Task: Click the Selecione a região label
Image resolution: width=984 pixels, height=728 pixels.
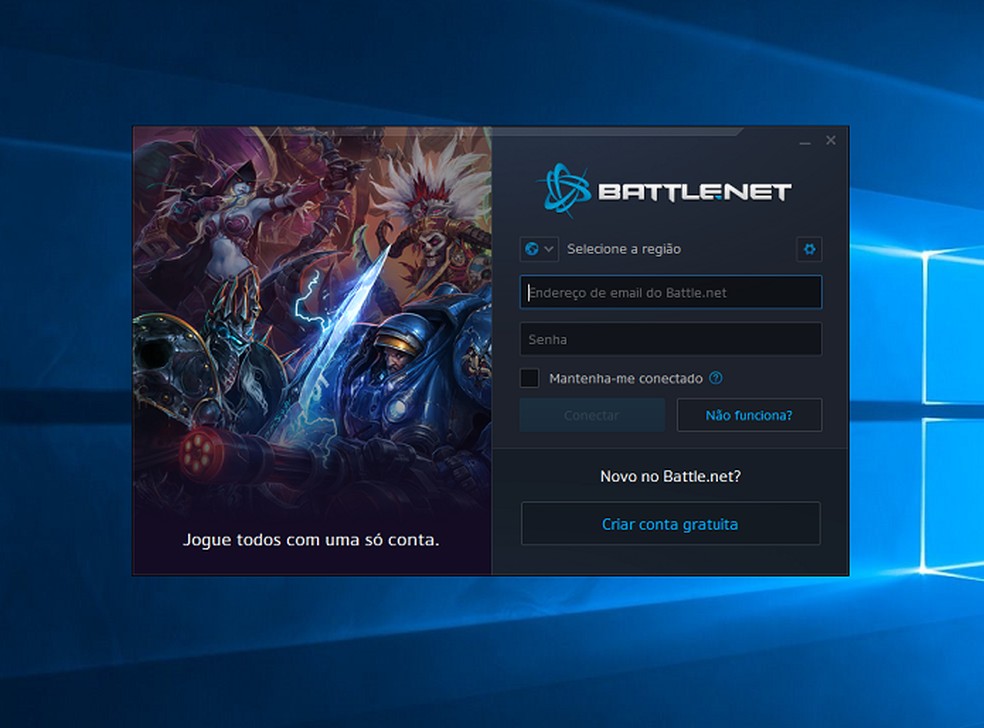Action: coord(624,249)
